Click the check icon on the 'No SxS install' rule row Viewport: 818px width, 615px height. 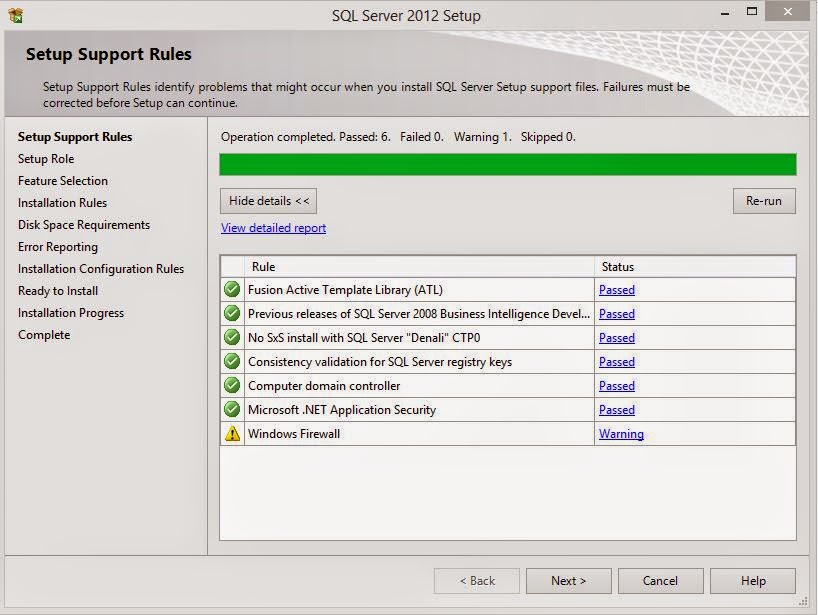[232, 337]
